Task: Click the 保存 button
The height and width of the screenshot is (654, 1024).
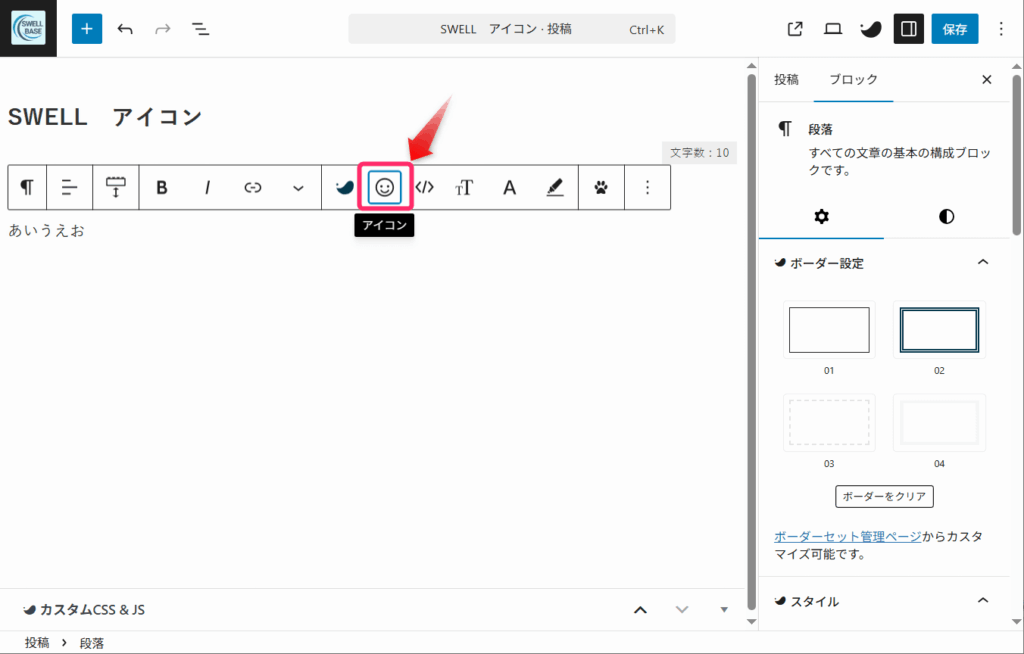Action: coord(955,29)
